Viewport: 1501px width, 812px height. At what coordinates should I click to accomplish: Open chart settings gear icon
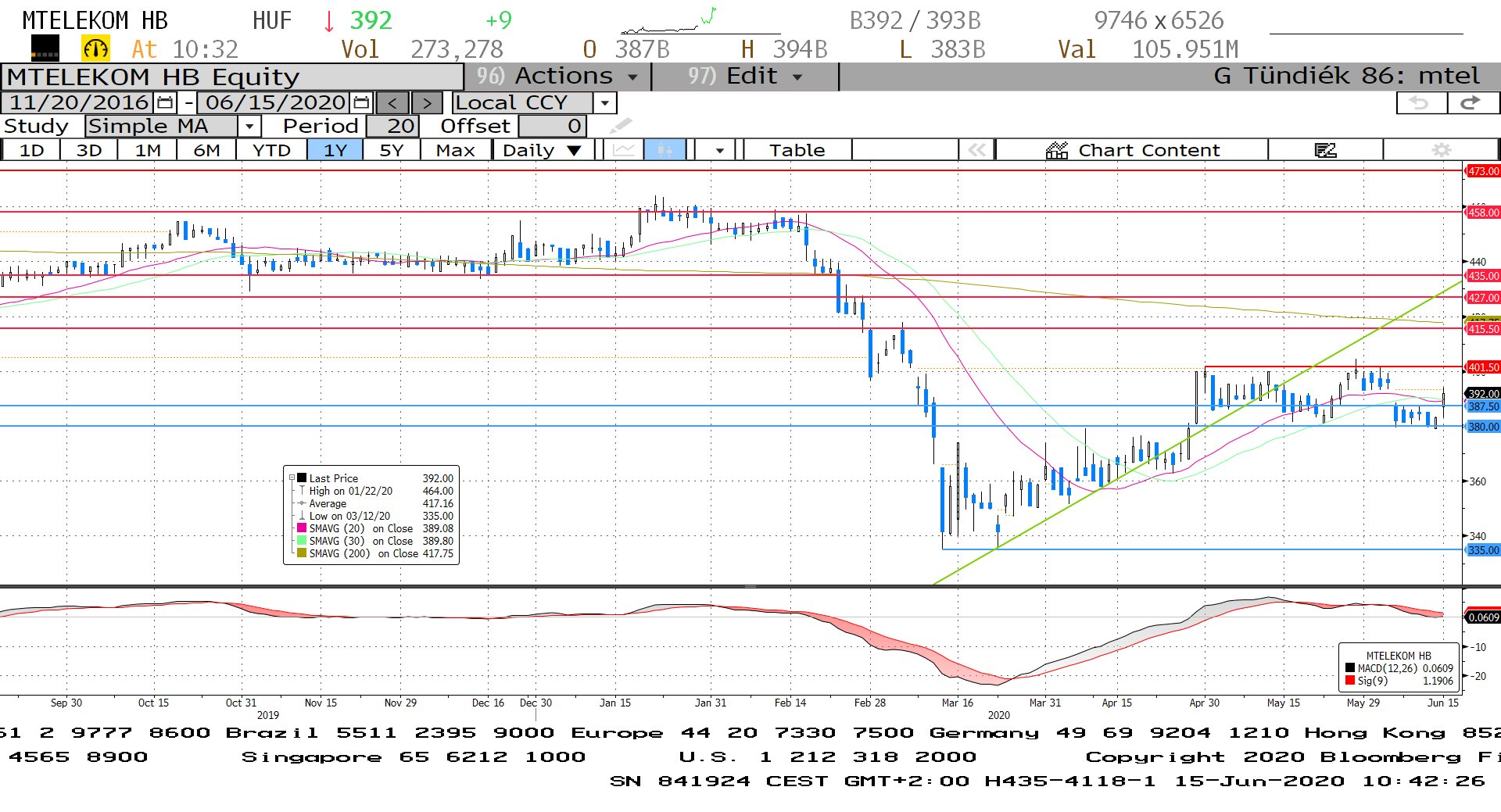(x=1441, y=149)
